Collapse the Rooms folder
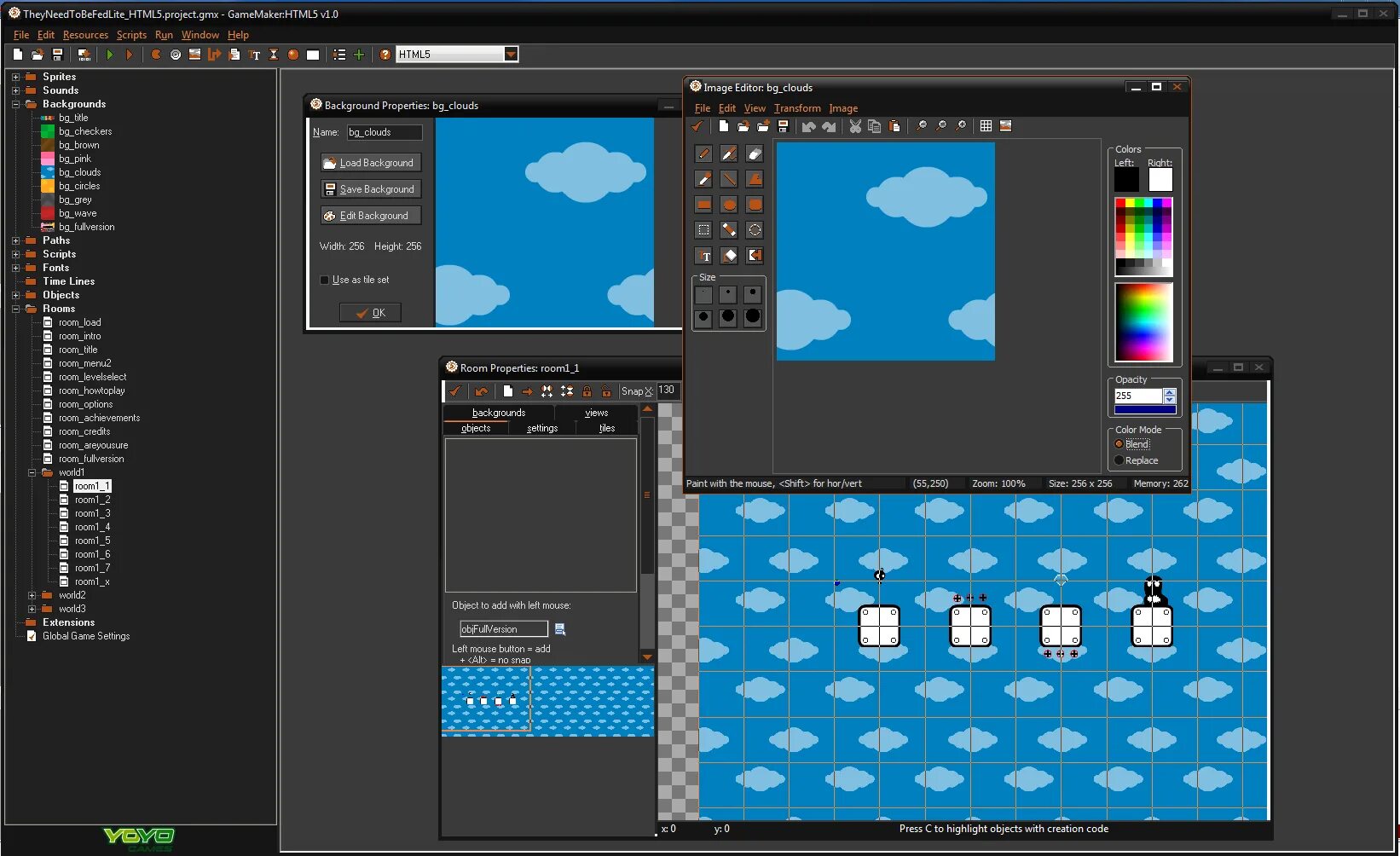 (15, 309)
